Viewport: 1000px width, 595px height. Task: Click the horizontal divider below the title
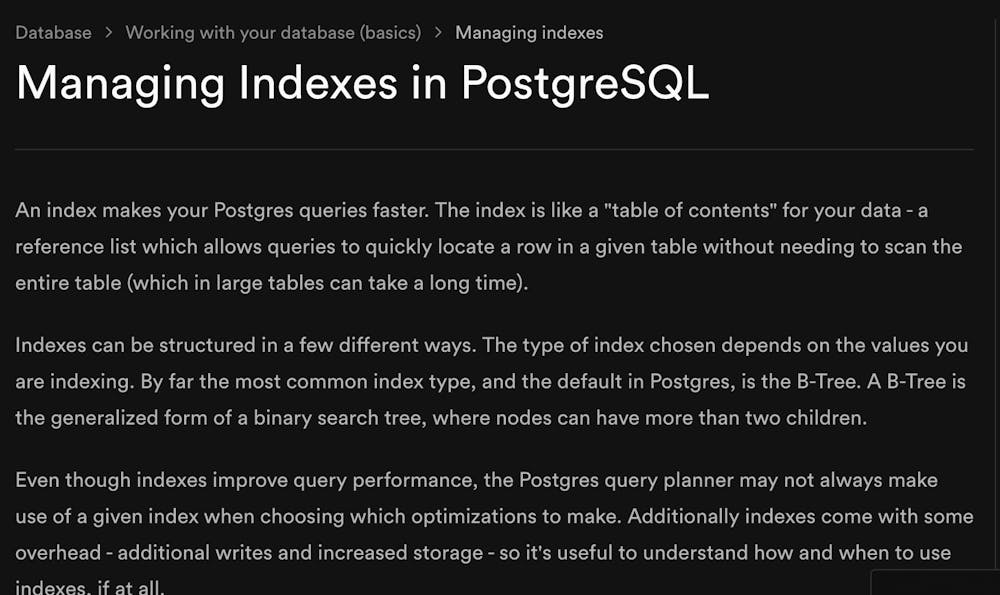pyautogui.click(x=494, y=149)
